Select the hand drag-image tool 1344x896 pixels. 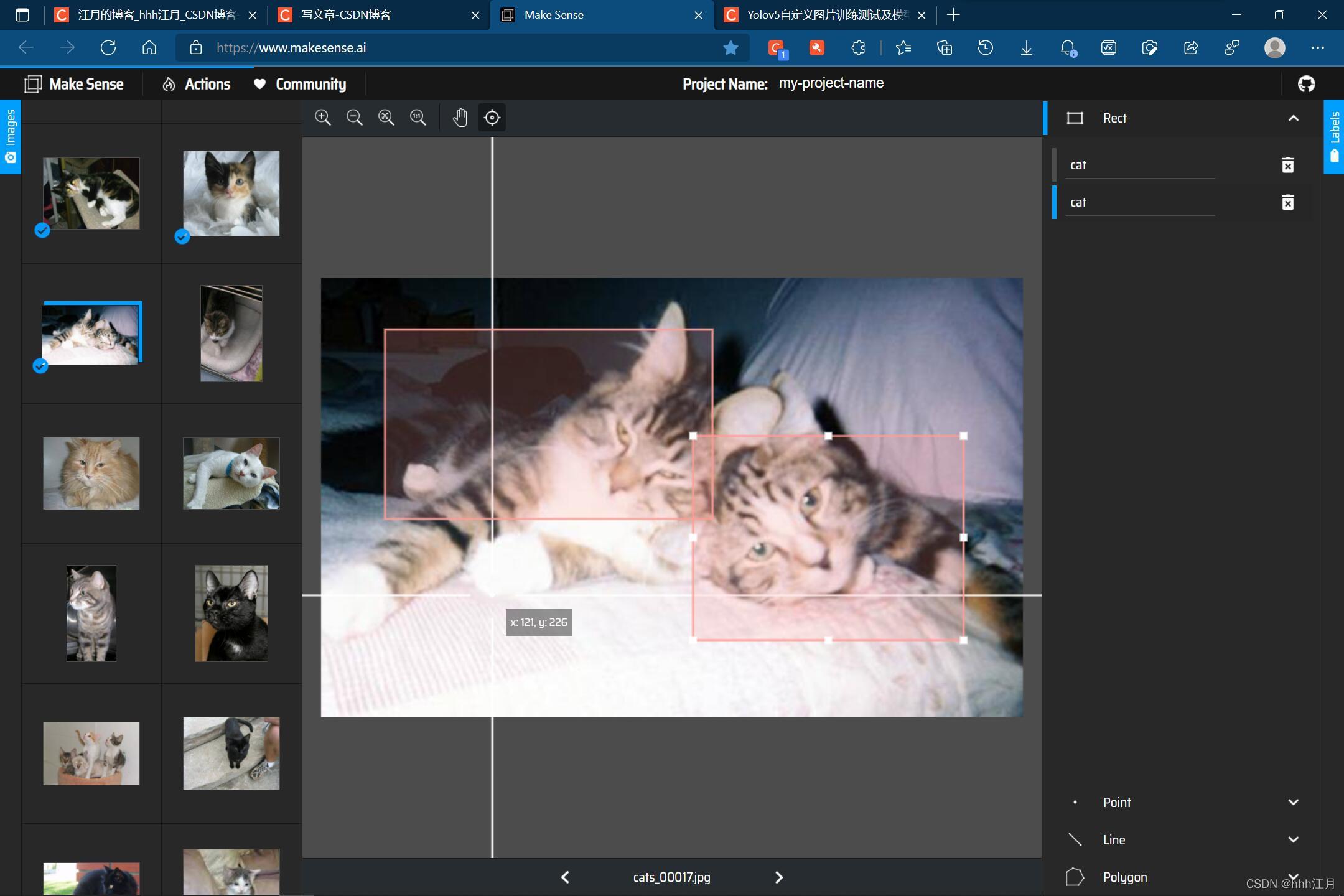[460, 118]
